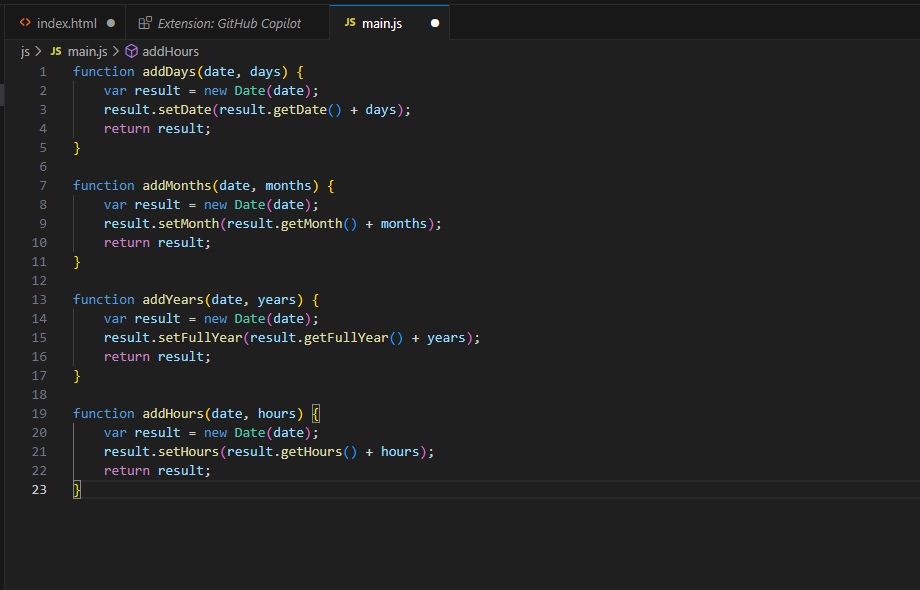Click getFullYear on line 15

coord(346,338)
